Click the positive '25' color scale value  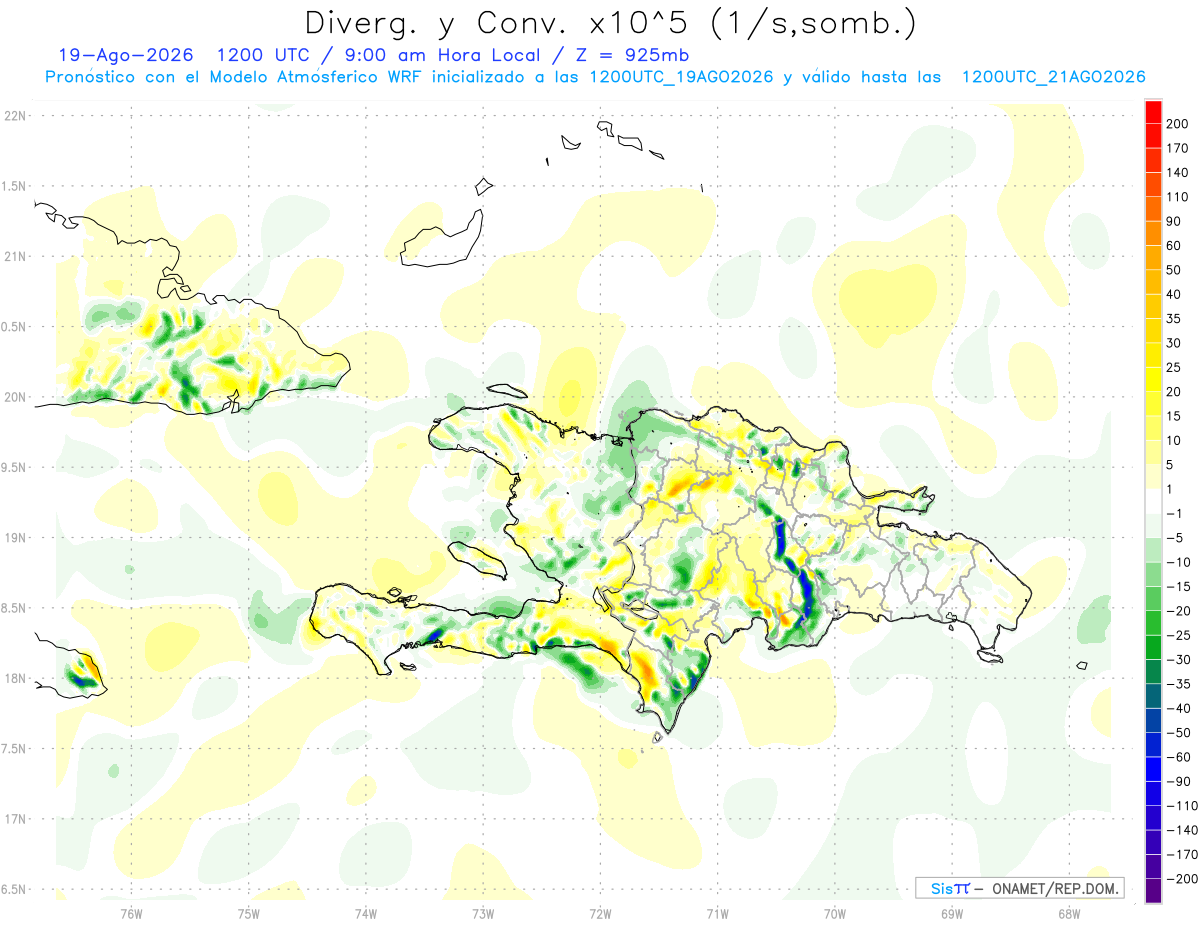pyautogui.click(x=1175, y=367)
